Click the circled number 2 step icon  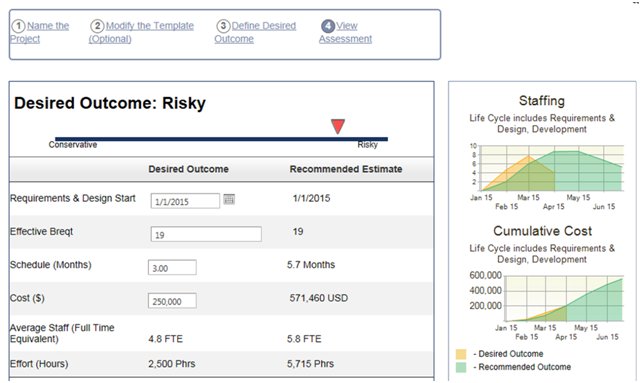click(x=97, y=26)
